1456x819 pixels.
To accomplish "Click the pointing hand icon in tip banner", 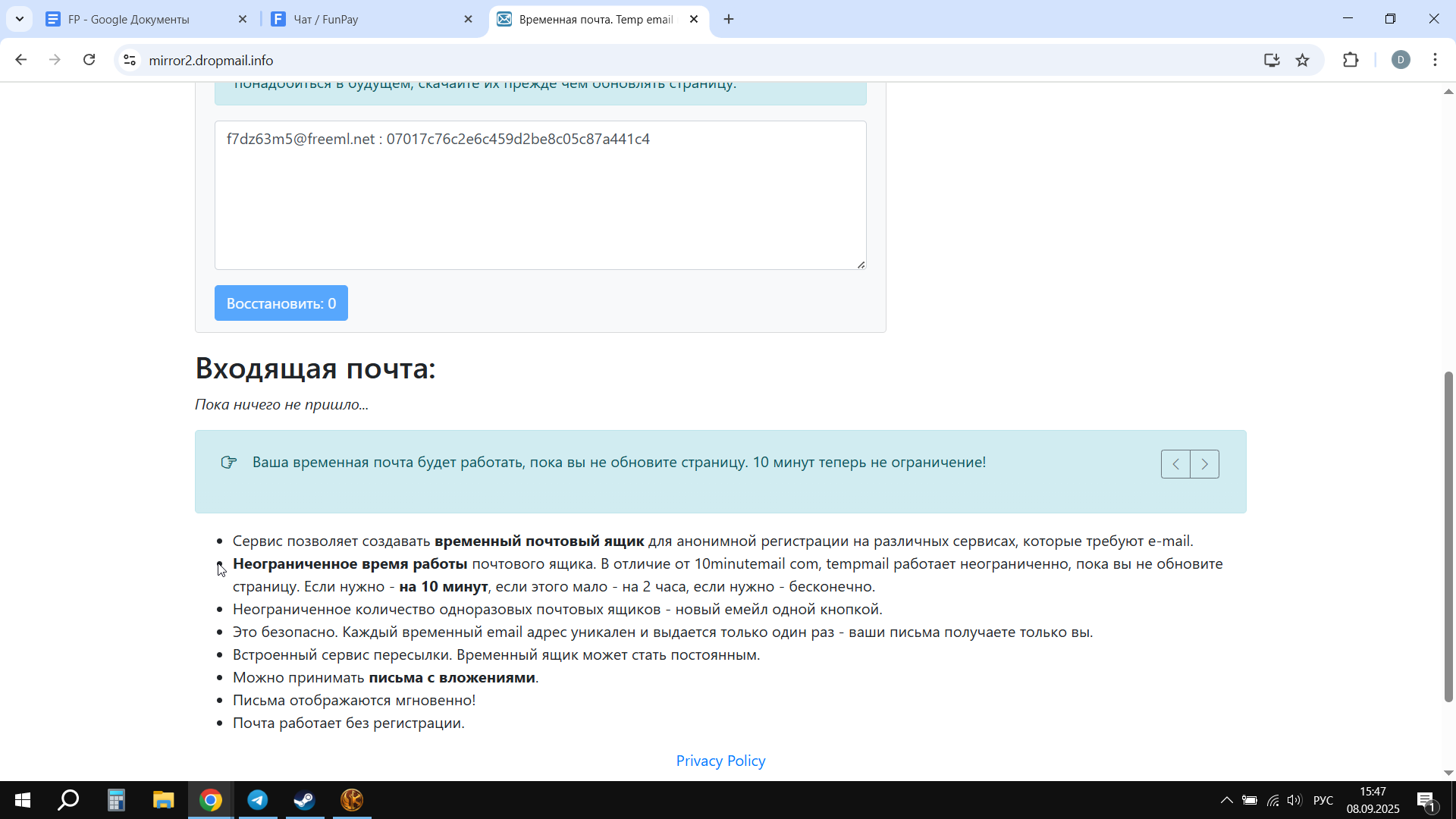I will [228, 463].
